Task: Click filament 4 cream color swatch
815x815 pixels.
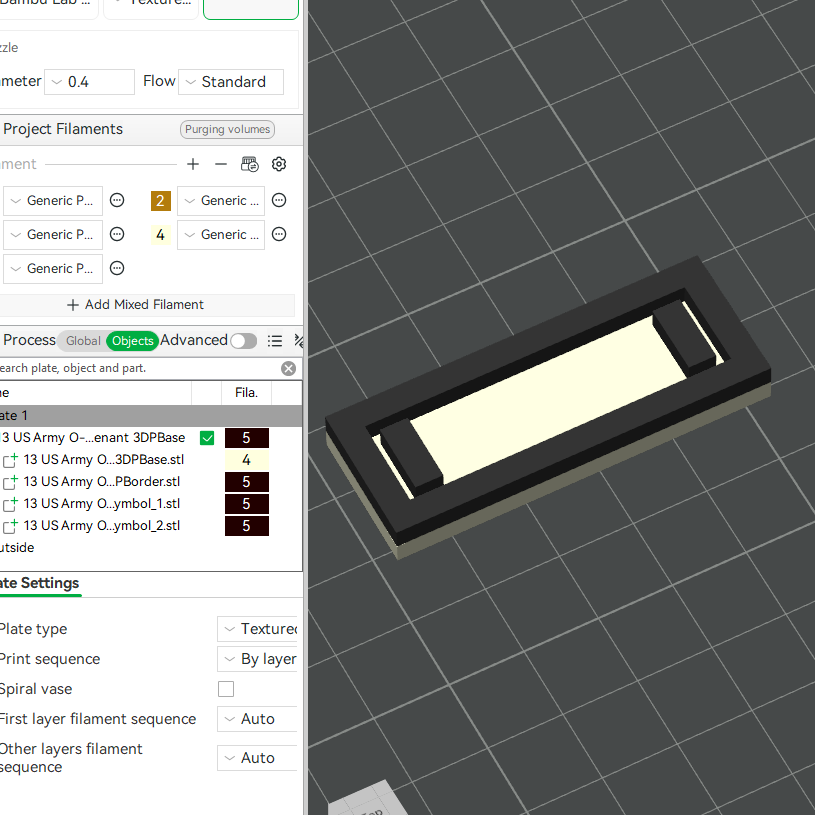Action: click(x=161, y=235)
